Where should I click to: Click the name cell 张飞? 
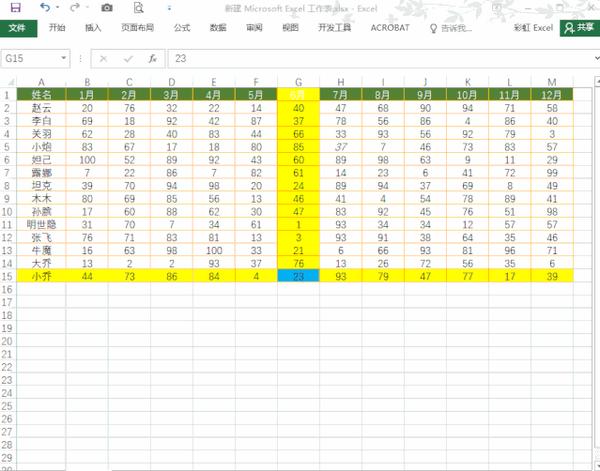(41, 238)
